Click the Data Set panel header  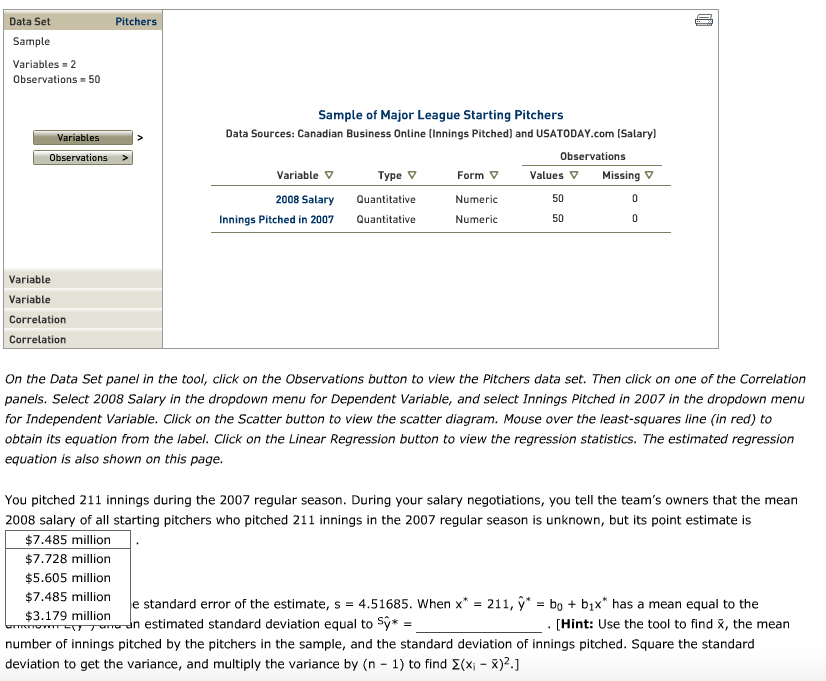coord(30,21)
